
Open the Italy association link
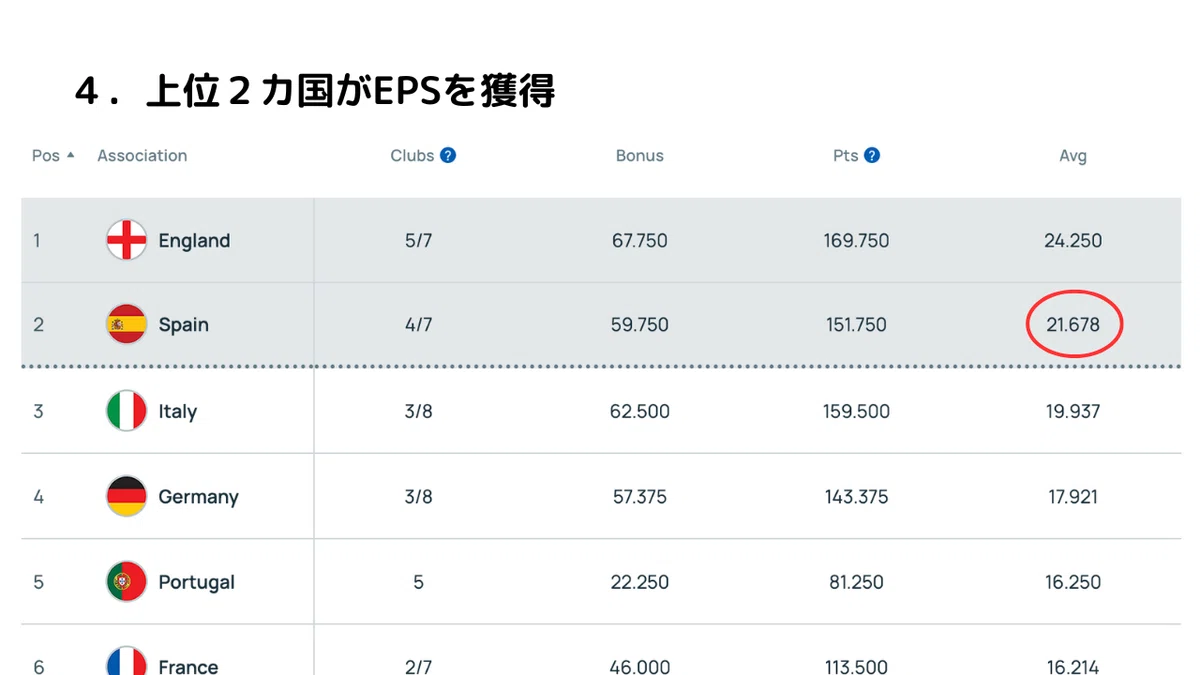(x=177, y=412)
